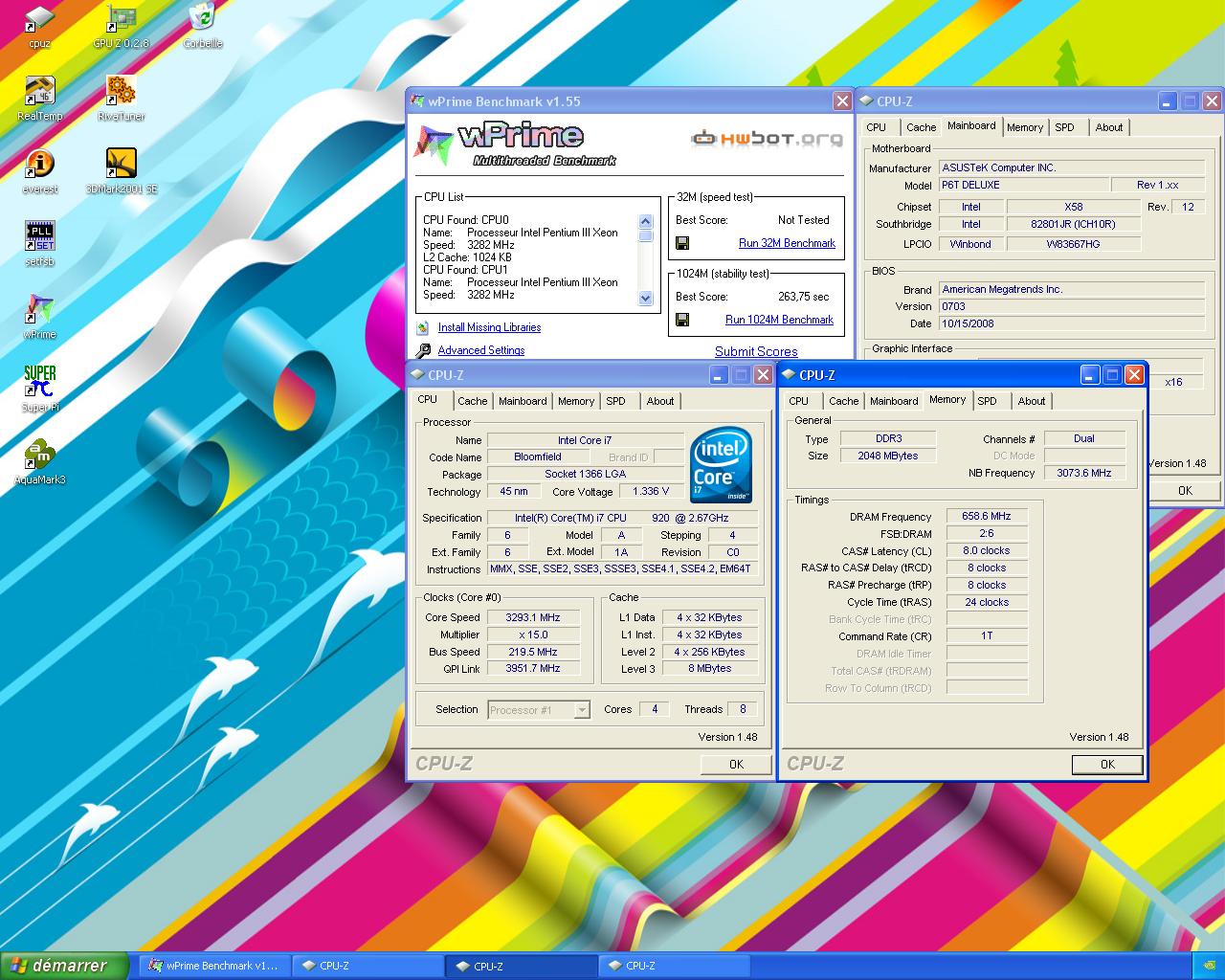1225x980 pixels.
Task: Click the Command Rate value 1T
Action: [x=987, y=635]
